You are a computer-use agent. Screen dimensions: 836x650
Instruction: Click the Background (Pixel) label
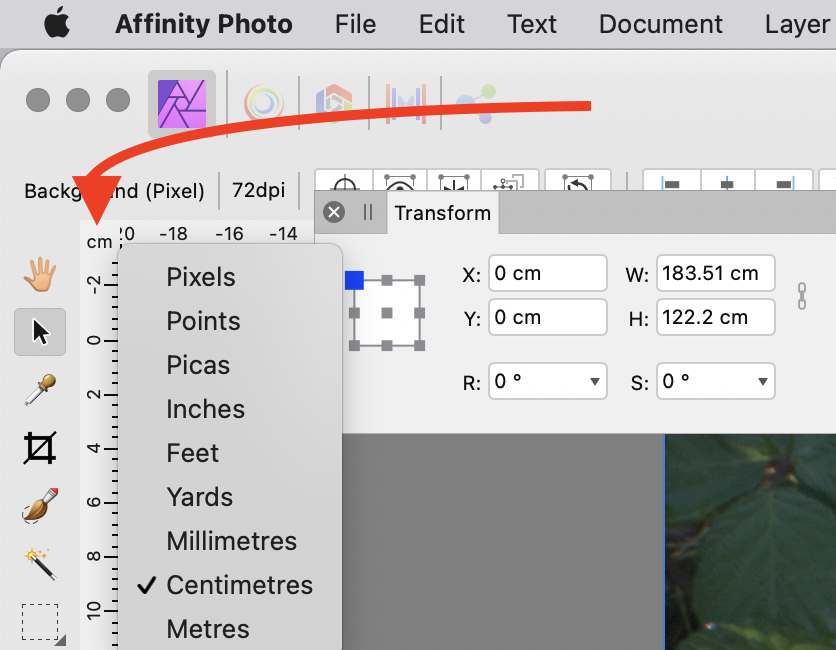114,190
